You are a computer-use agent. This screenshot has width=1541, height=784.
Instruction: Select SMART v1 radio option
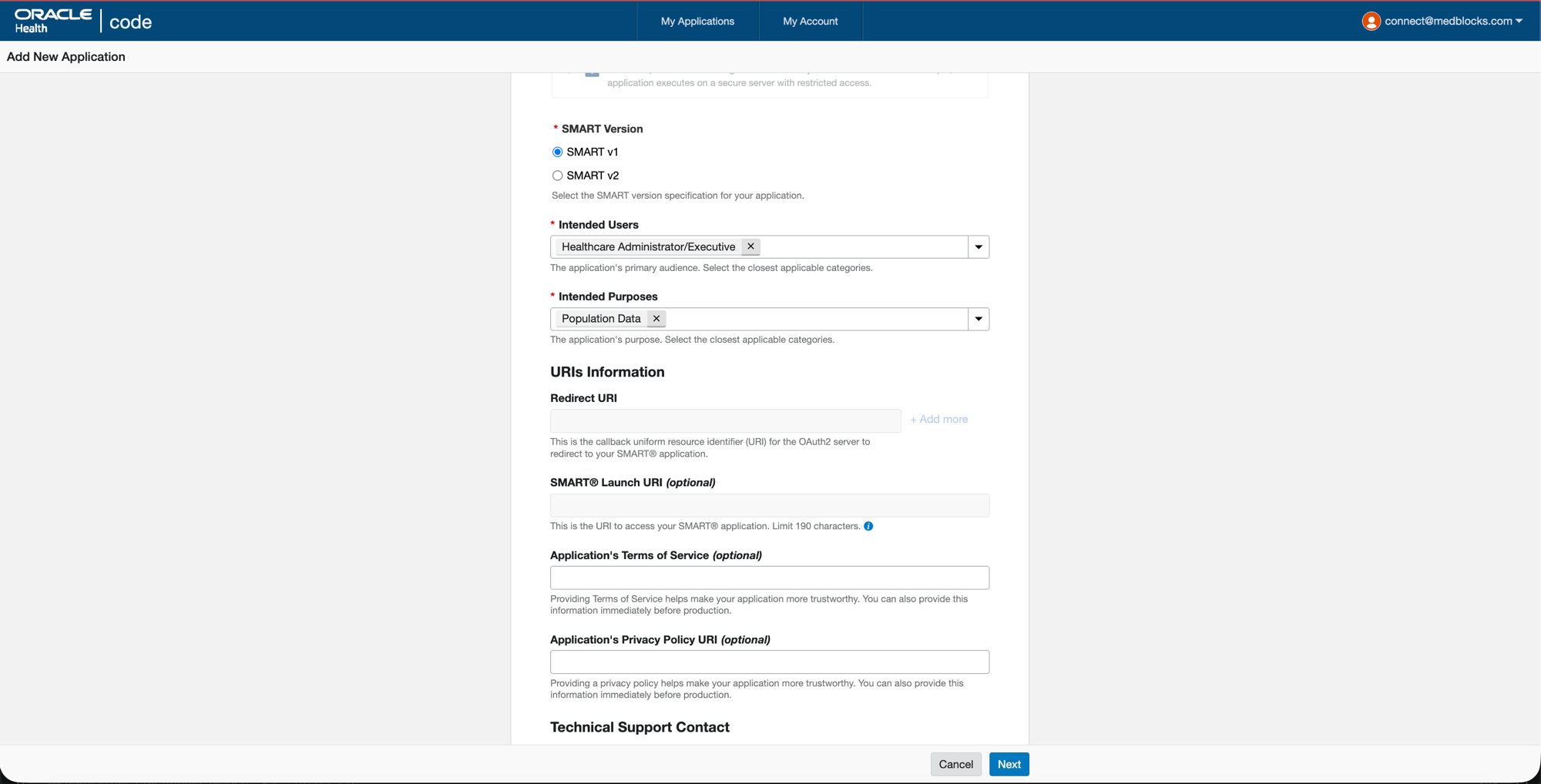click(557, 152)
